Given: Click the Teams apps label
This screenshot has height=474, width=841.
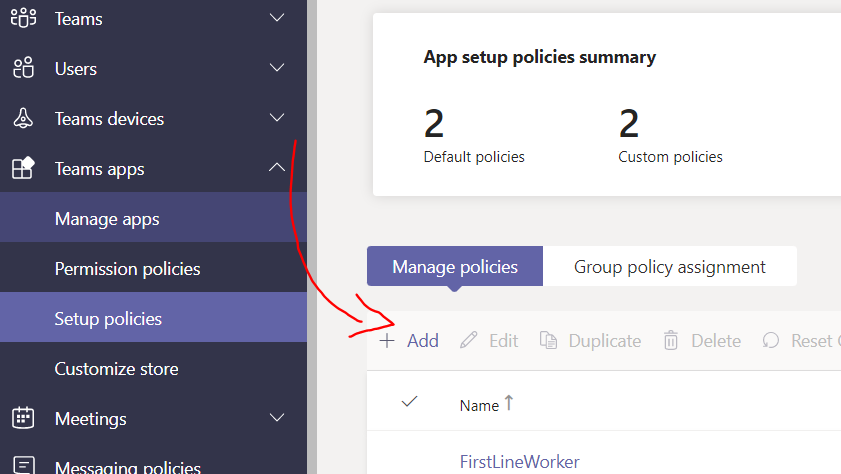Looking at the screenshot, I should tap(100, 169).
